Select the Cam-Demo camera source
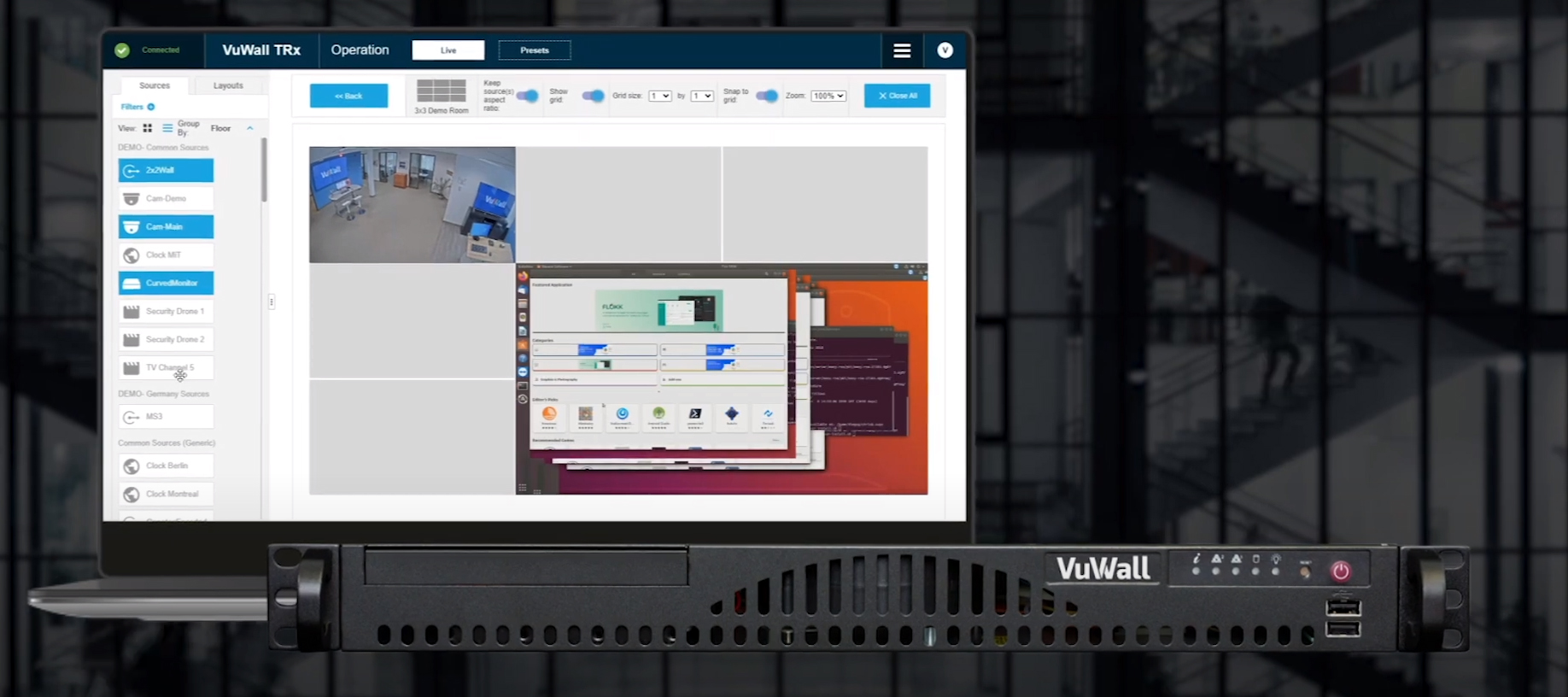Viewport: 1568px width, 697px height. [166, 198]
